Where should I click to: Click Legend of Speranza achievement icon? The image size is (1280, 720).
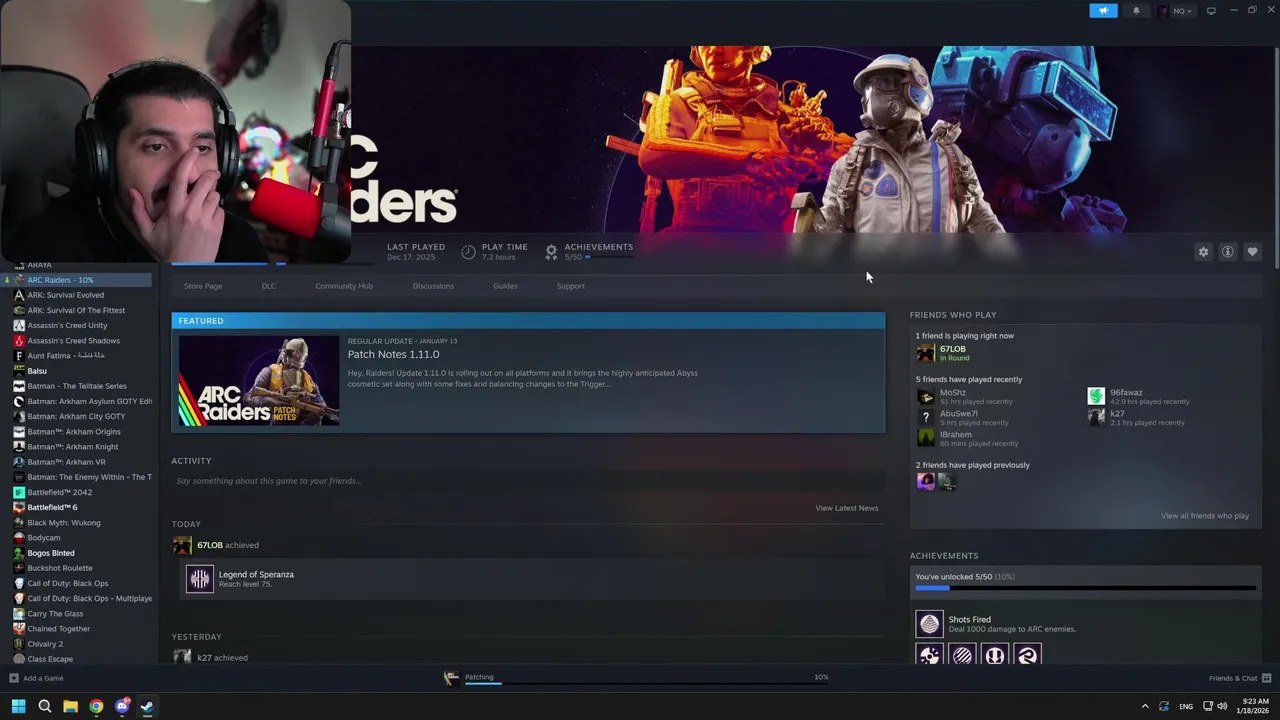[200, 579]
